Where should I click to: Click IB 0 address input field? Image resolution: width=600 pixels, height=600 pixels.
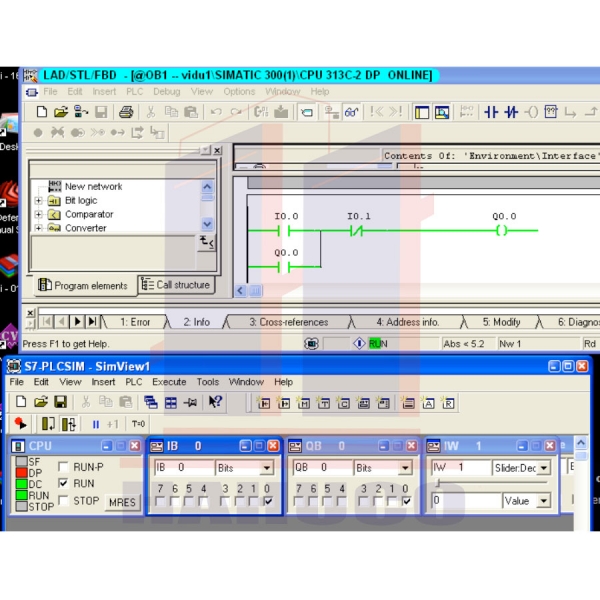click(x=184, y=468)
